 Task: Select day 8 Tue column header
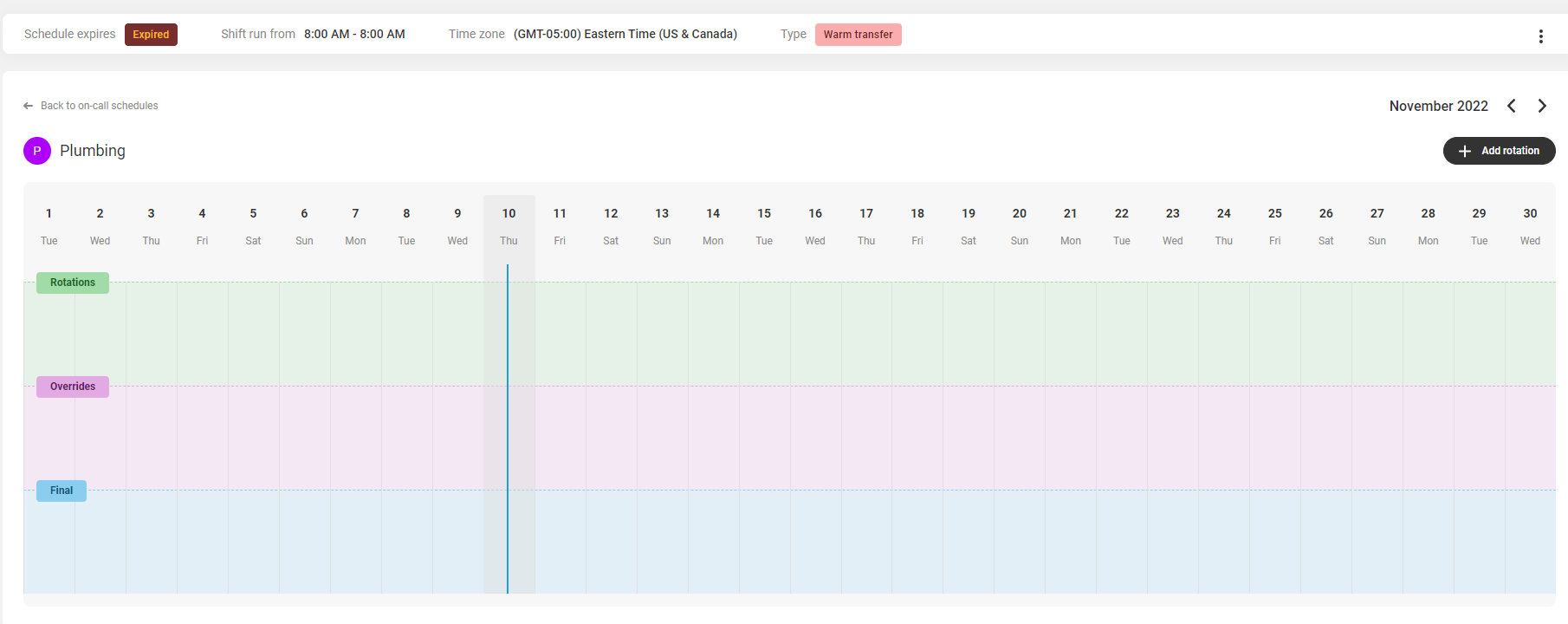point(407,226)
